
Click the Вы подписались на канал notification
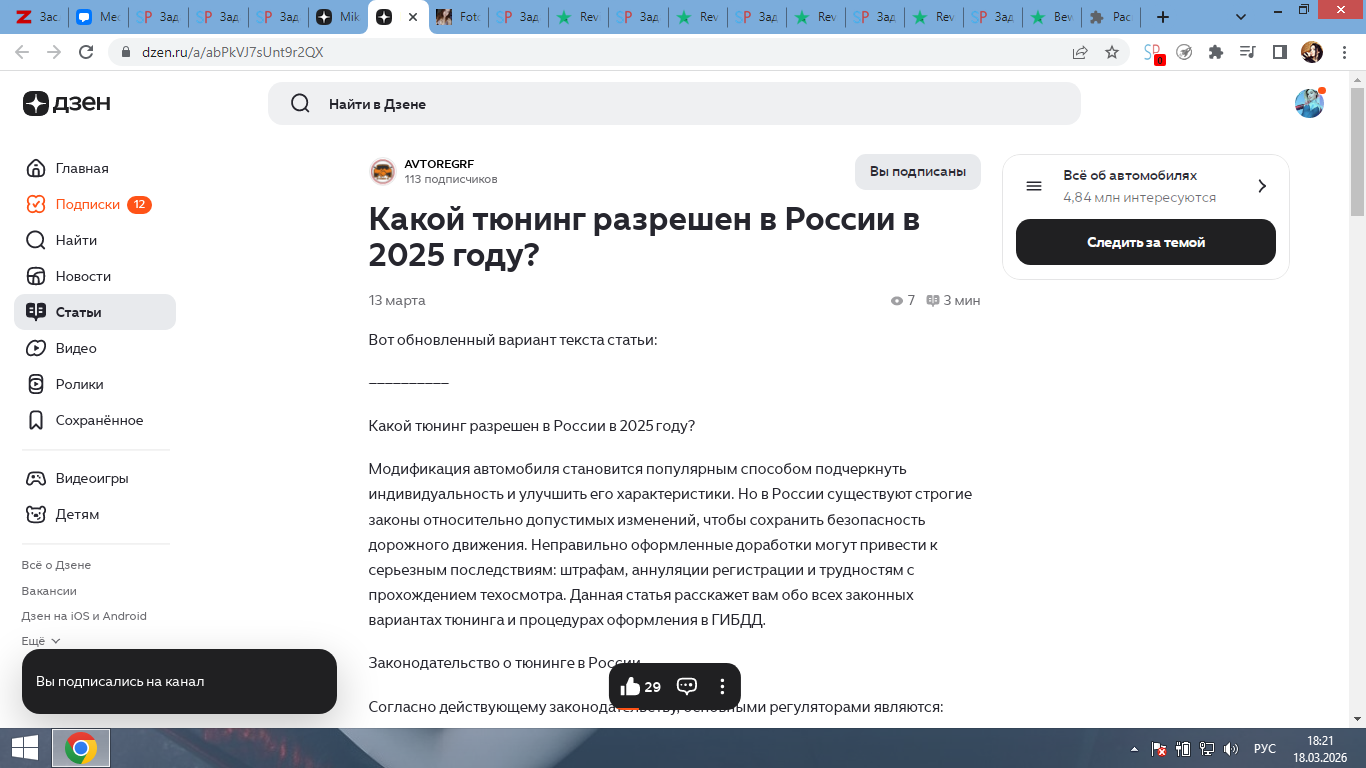click(179, 681)
